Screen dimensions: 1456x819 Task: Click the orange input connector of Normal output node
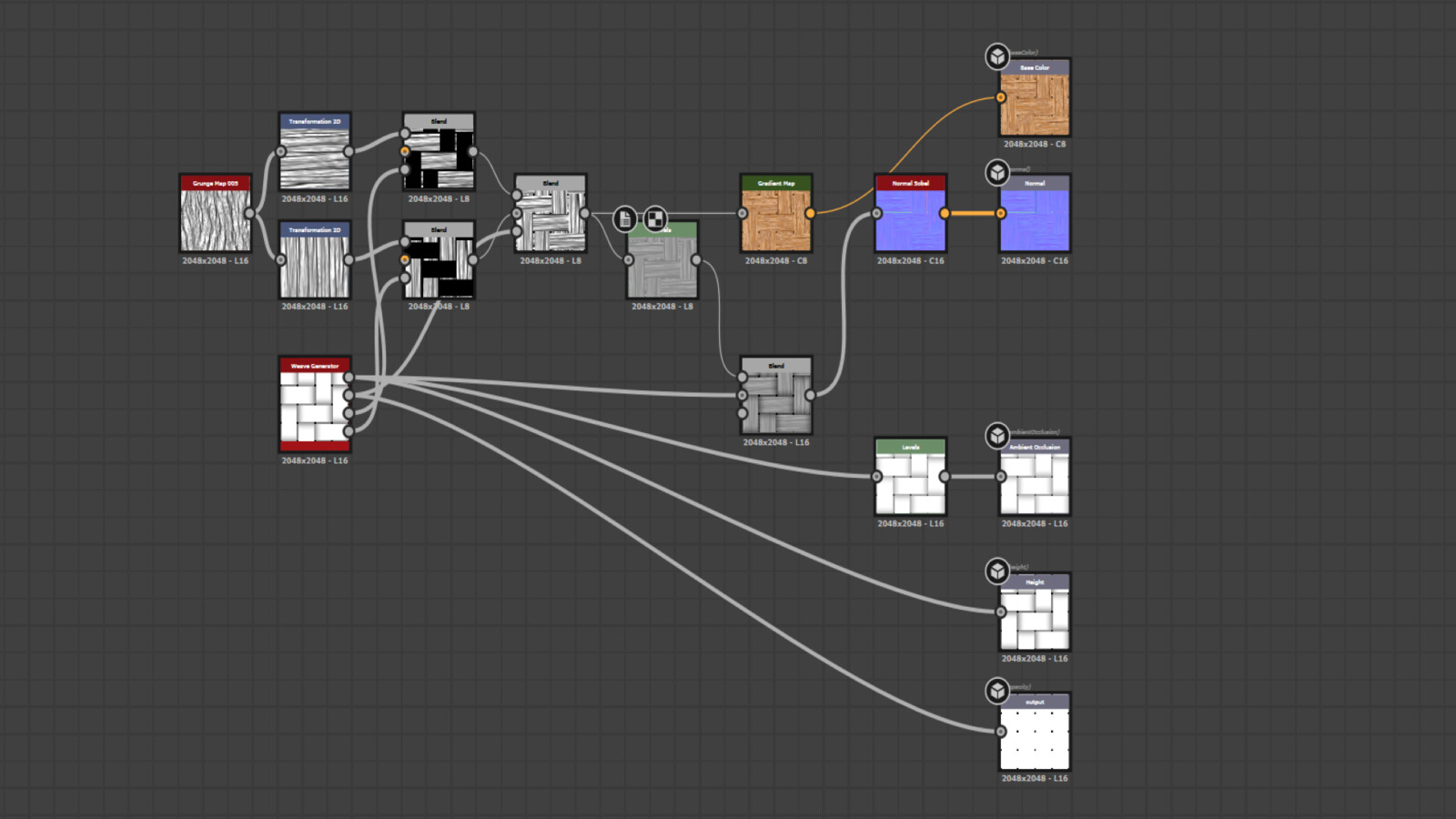[1001, 213]
